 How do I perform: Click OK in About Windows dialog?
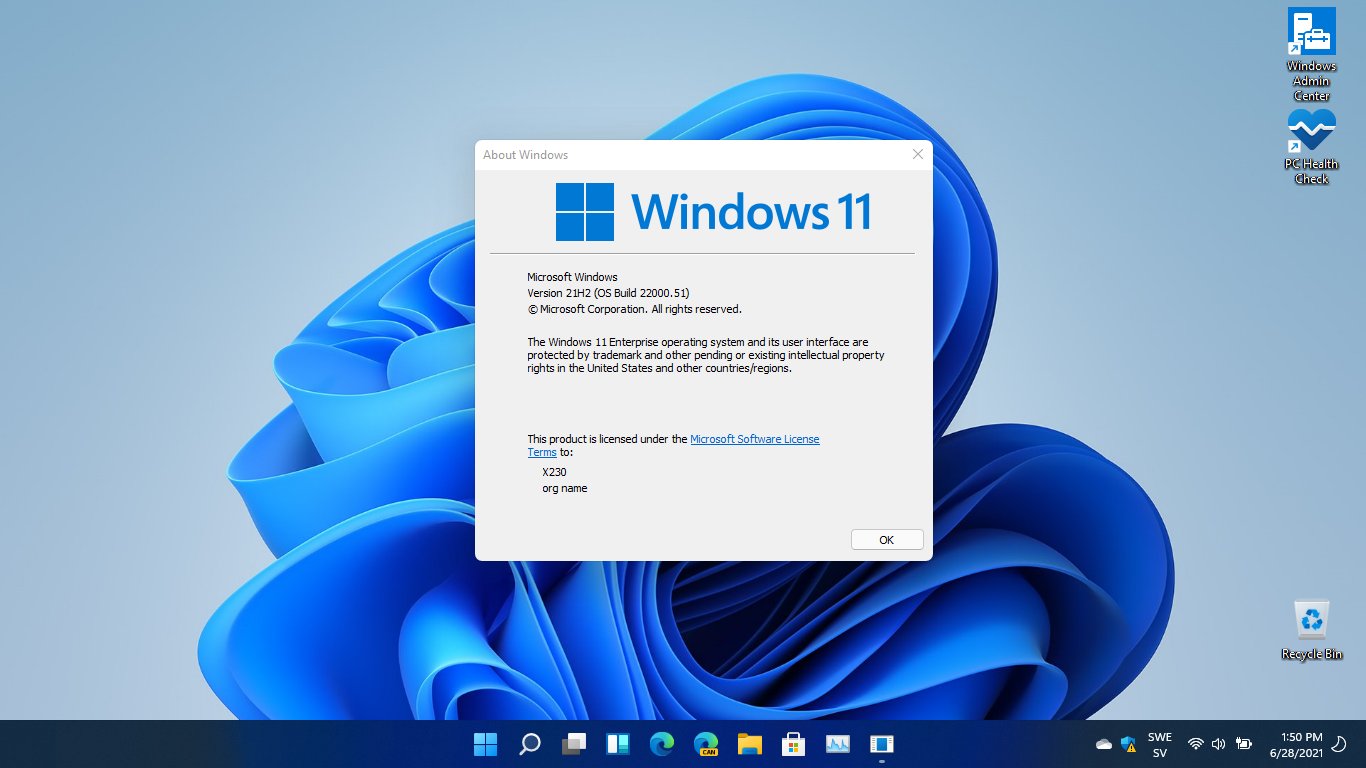pyautogui.click(x=887, y=540)
